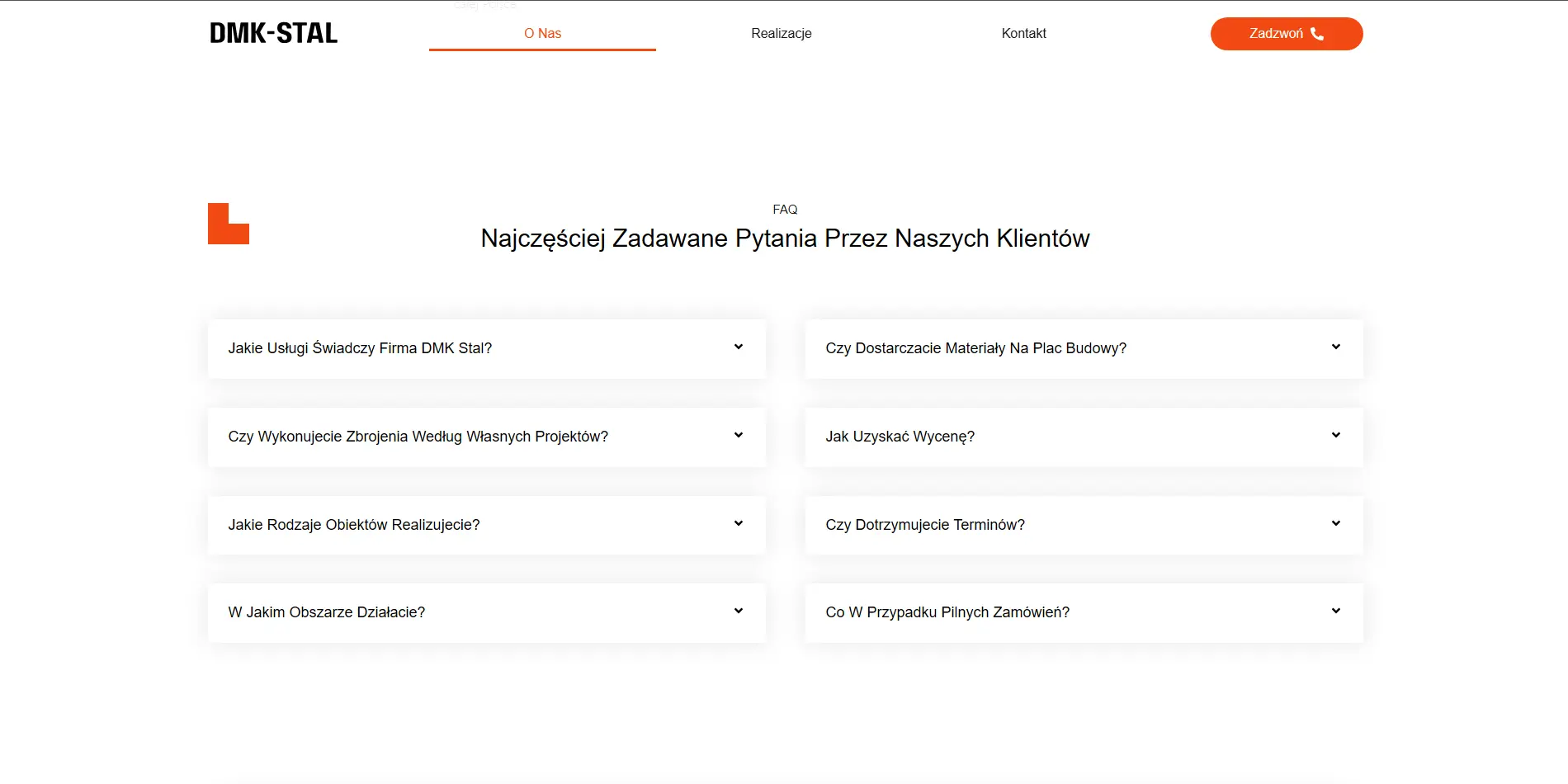Expand chevron for Jakie Usługi Świadczy question
This screenshot has width=1568, height=784.
coord(739,347)
